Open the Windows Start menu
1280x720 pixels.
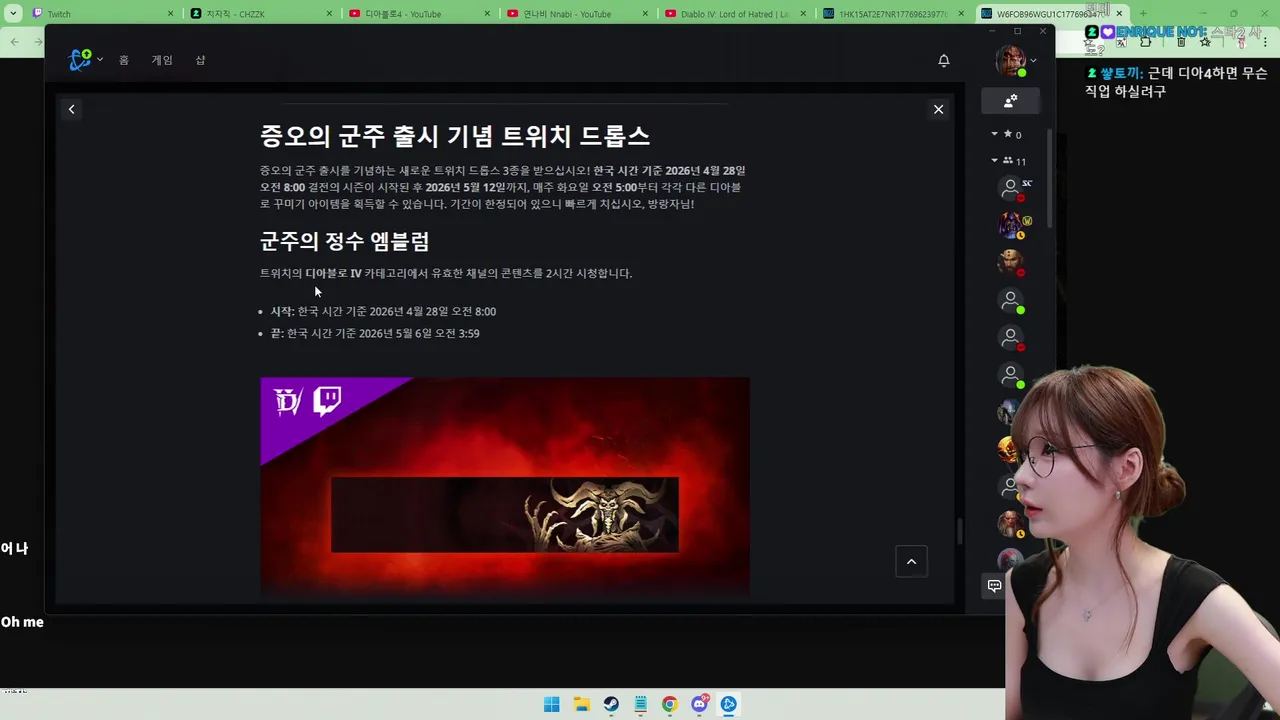[551, 704]
